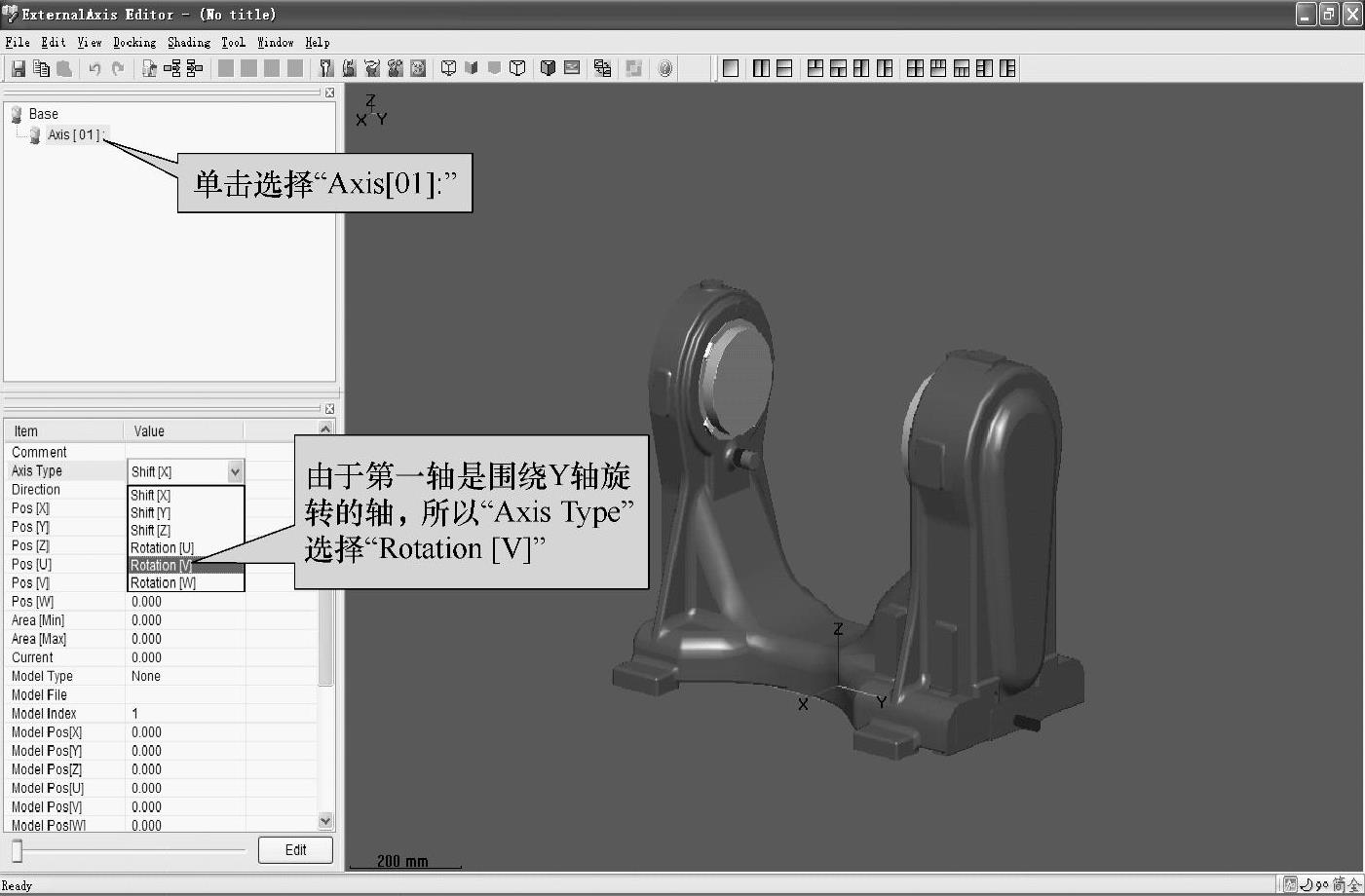Open the Tool menu

click(233, 42)
